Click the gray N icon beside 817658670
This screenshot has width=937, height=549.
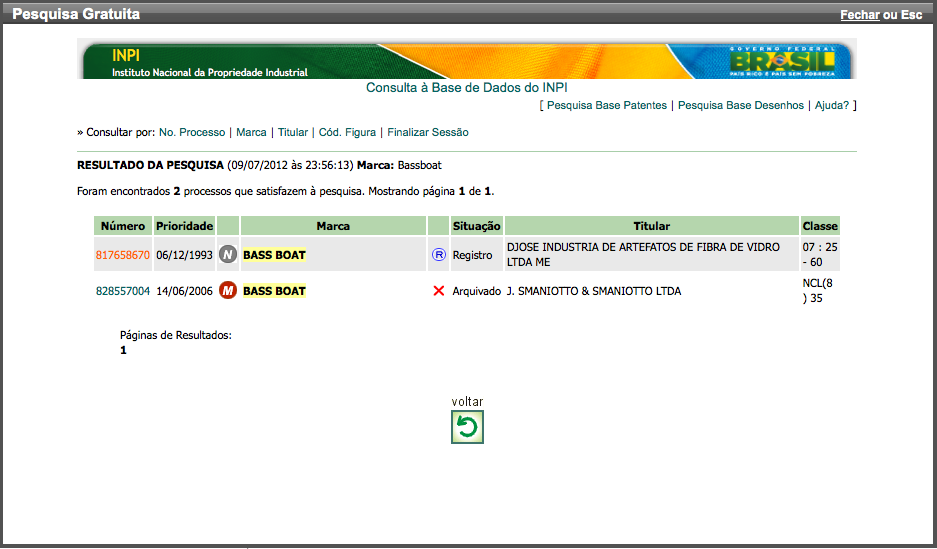(228, 254)
